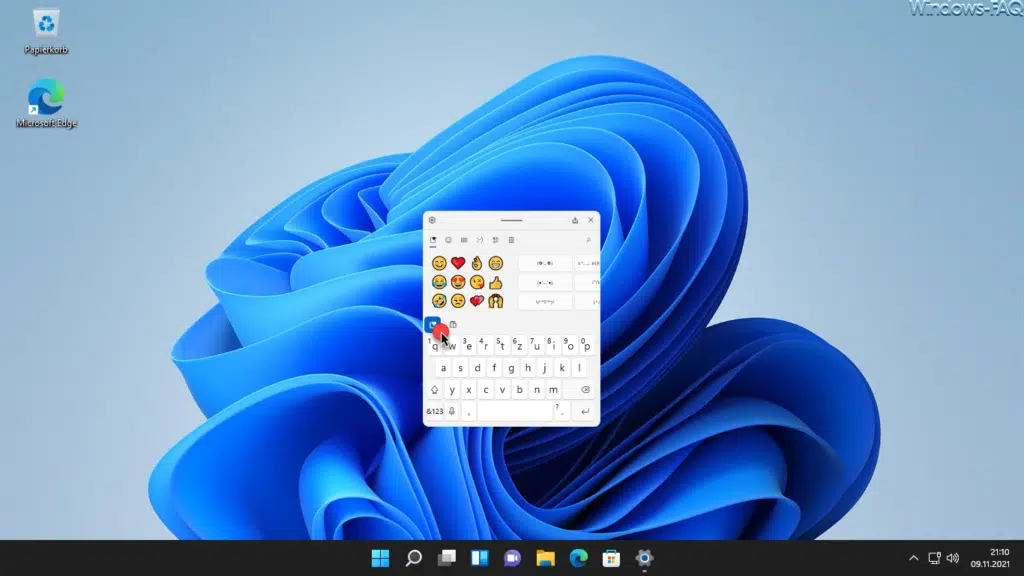Select the red heart emoji

click(458, 262)
